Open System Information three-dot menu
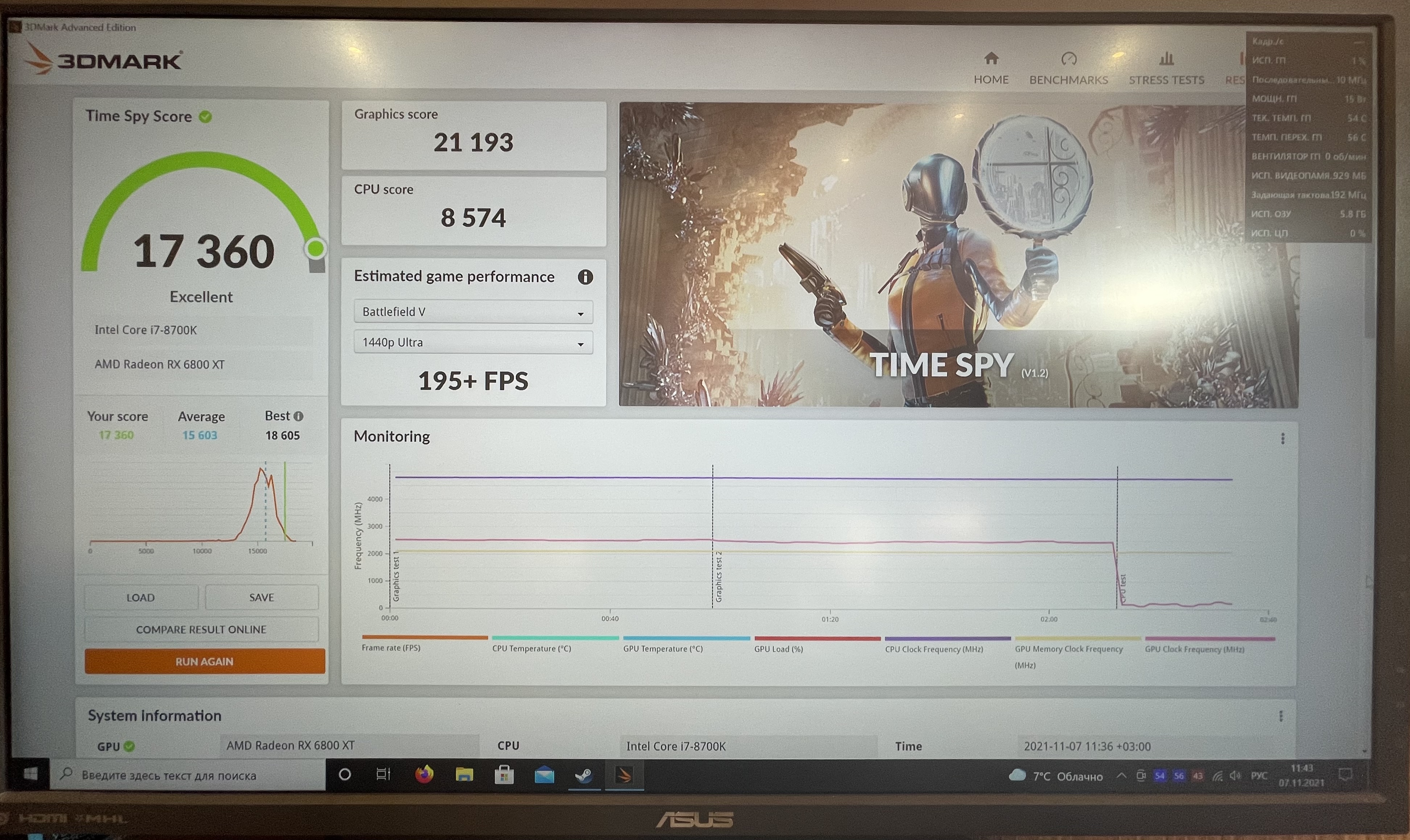 tap(1281, 716)
